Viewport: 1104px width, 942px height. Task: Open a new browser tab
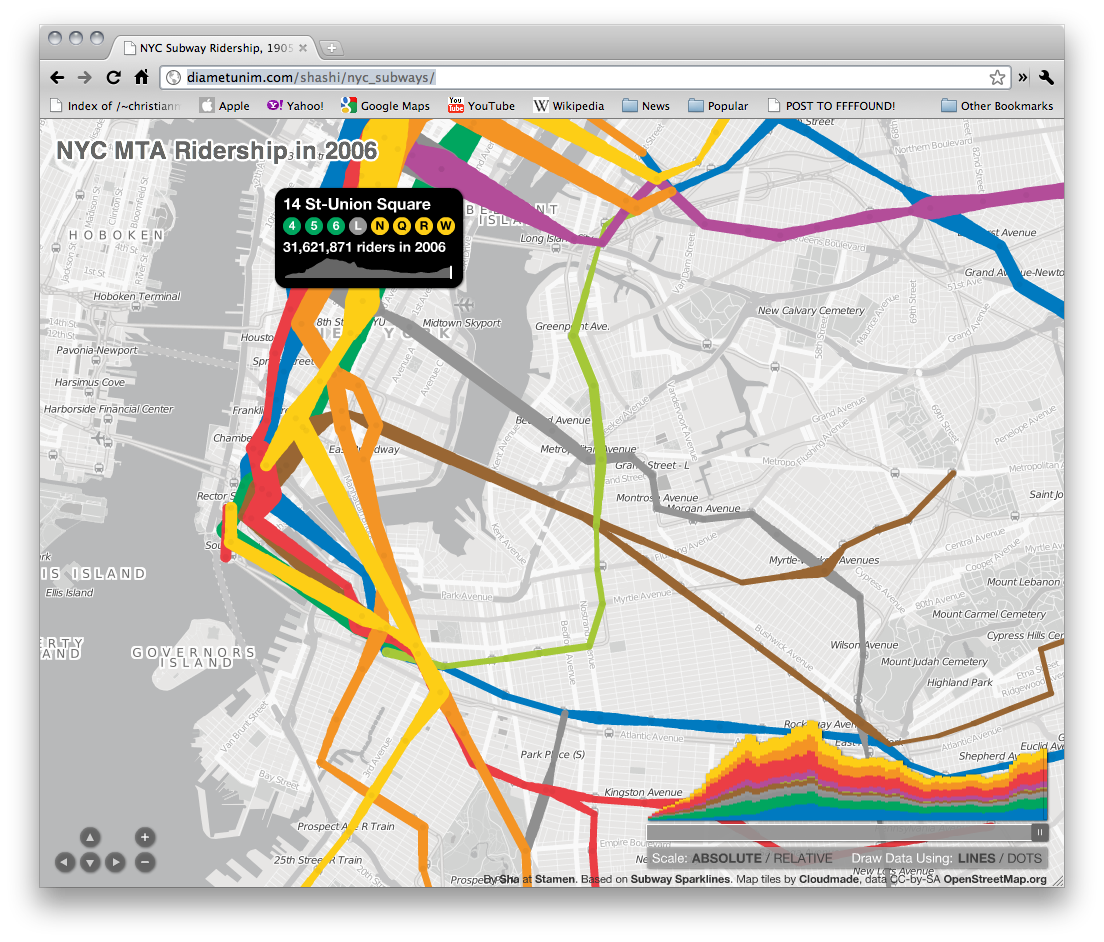coord(330,47)
